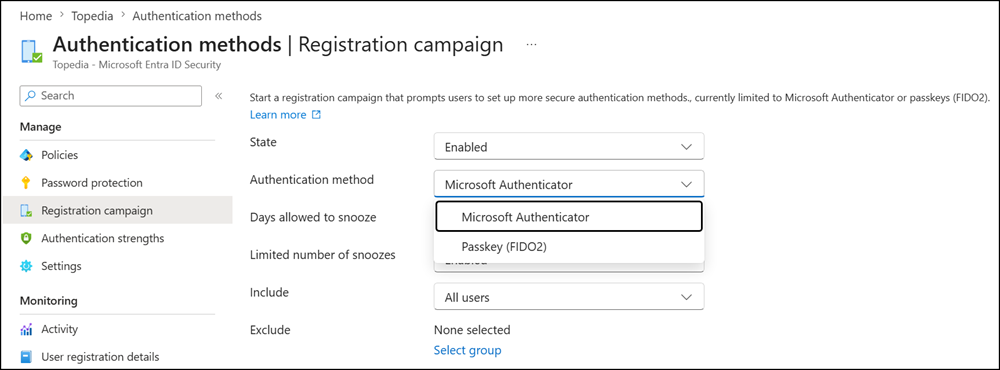
Task: Open the State dropdown set to Enabled
Action: (x=569, y=146)
